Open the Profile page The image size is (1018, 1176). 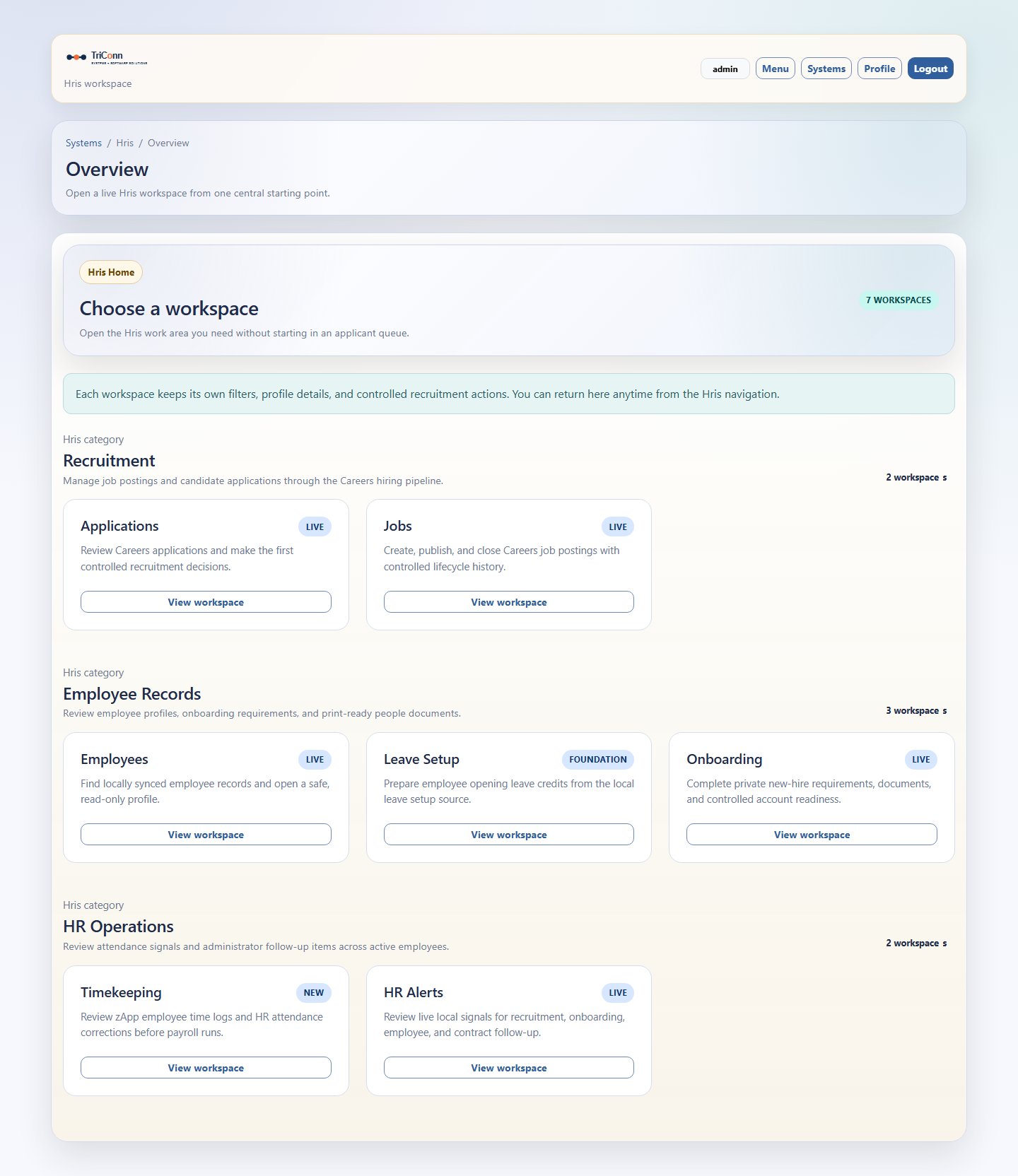click(879, 69)
